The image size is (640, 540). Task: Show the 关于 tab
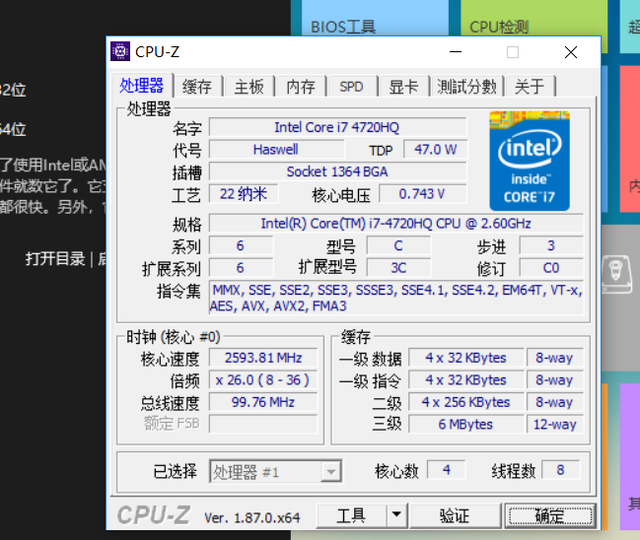tap(530, 87)
